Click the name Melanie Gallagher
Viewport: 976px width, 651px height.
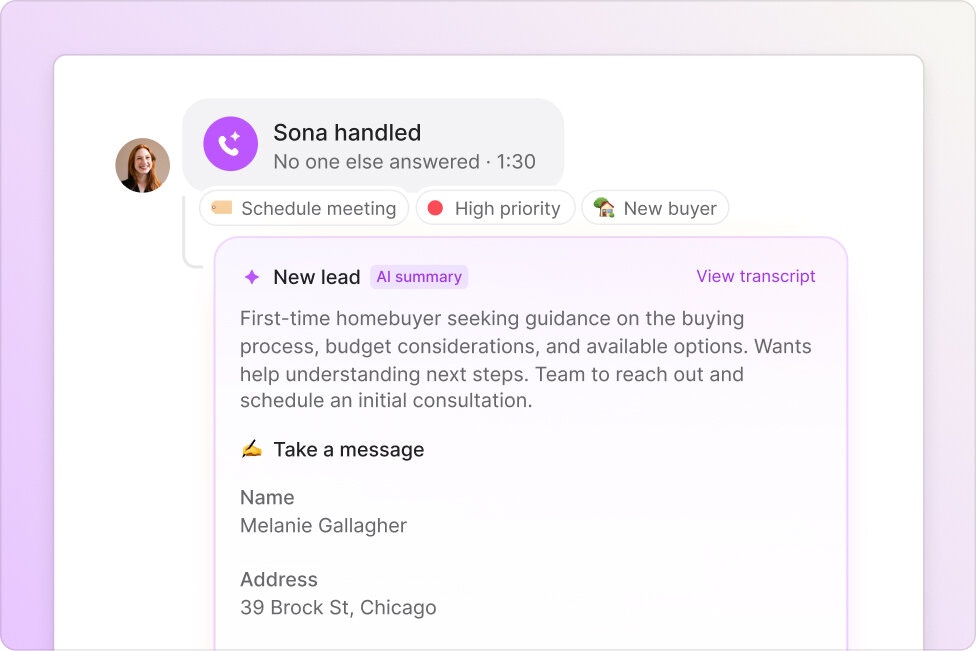(324, 526)
